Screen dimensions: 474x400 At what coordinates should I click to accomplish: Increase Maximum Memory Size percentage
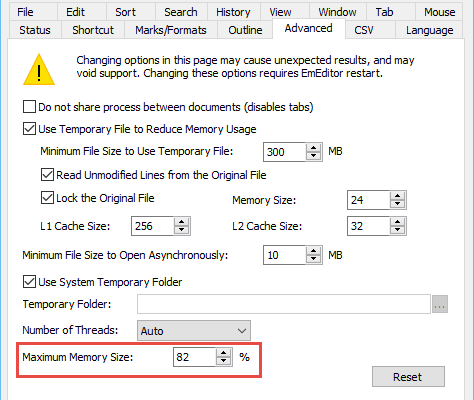(223, 353)
